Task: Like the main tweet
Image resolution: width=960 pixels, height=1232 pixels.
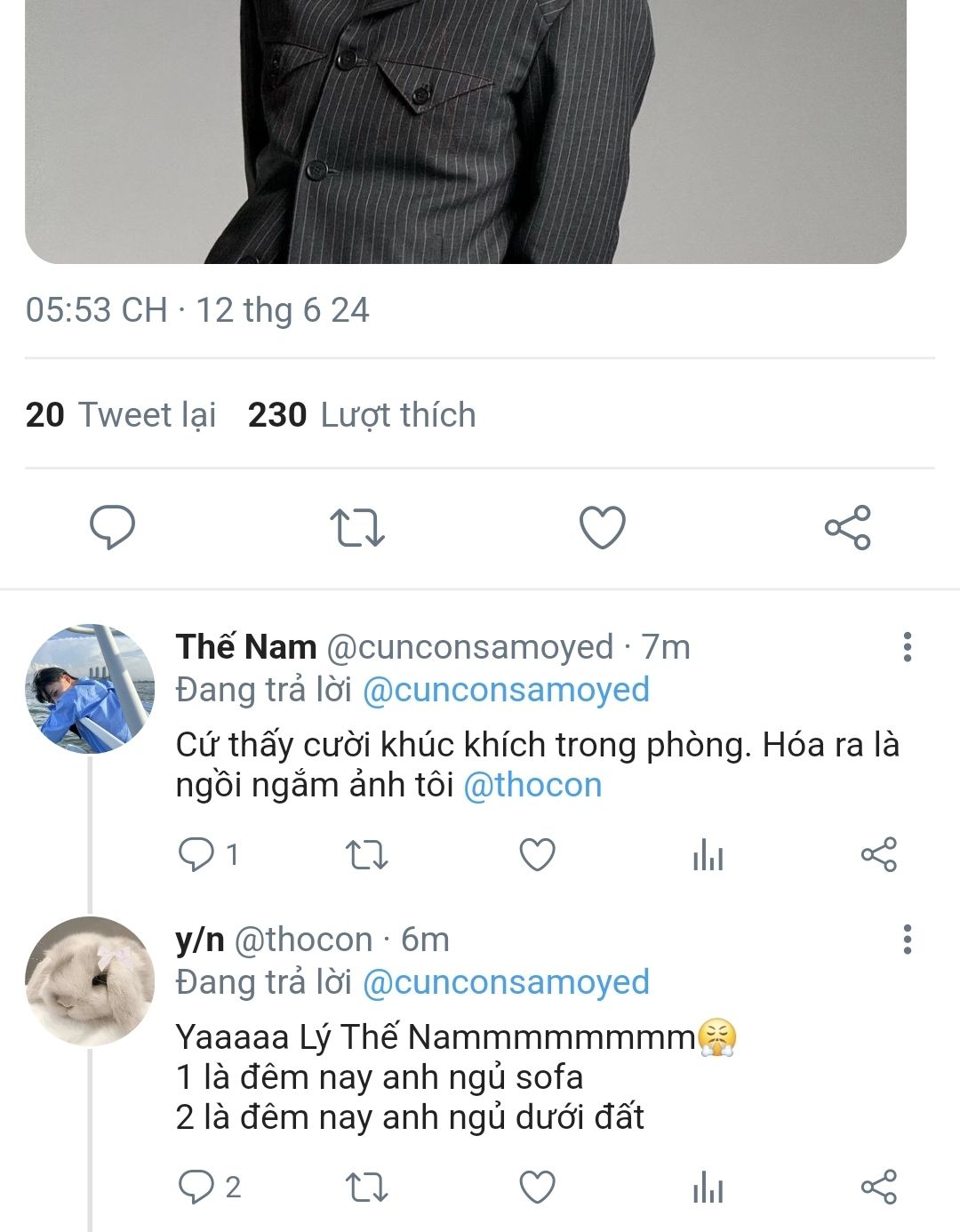Action: click(x=603, y=527)
